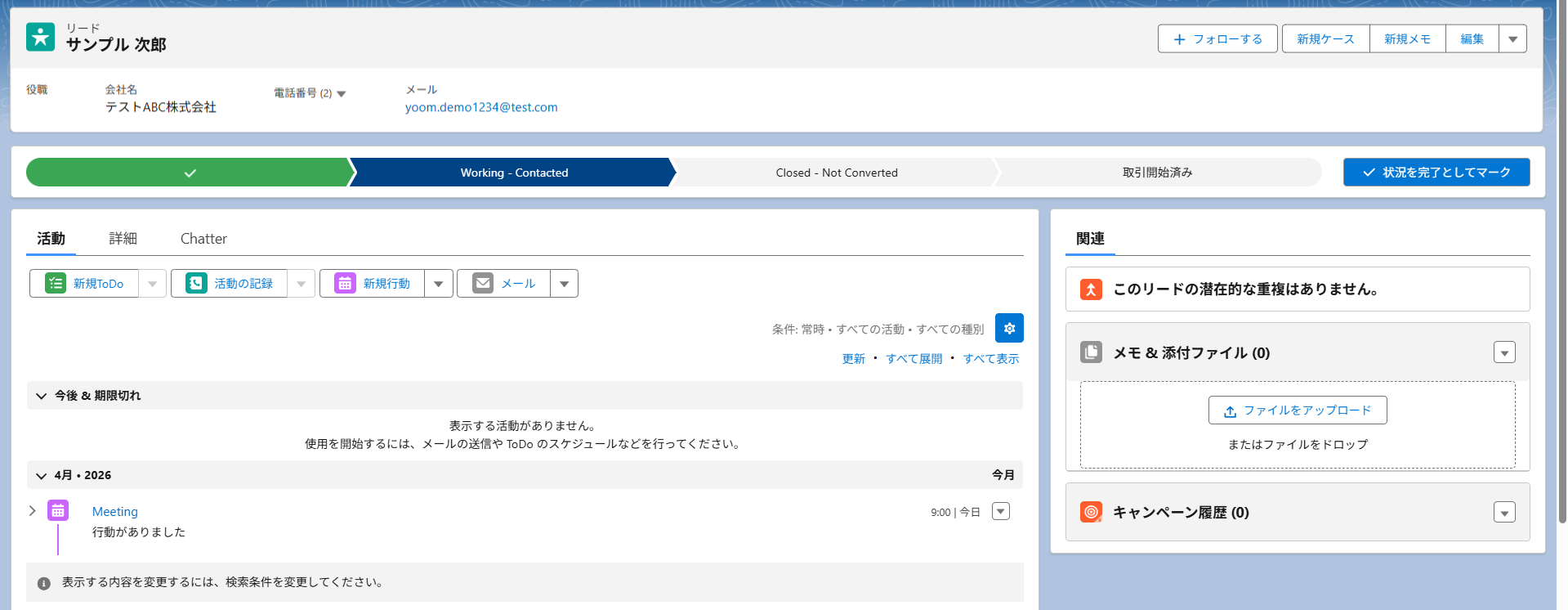Click the Log Activity phone icon

pyautogui.click(x=196, y=283)
